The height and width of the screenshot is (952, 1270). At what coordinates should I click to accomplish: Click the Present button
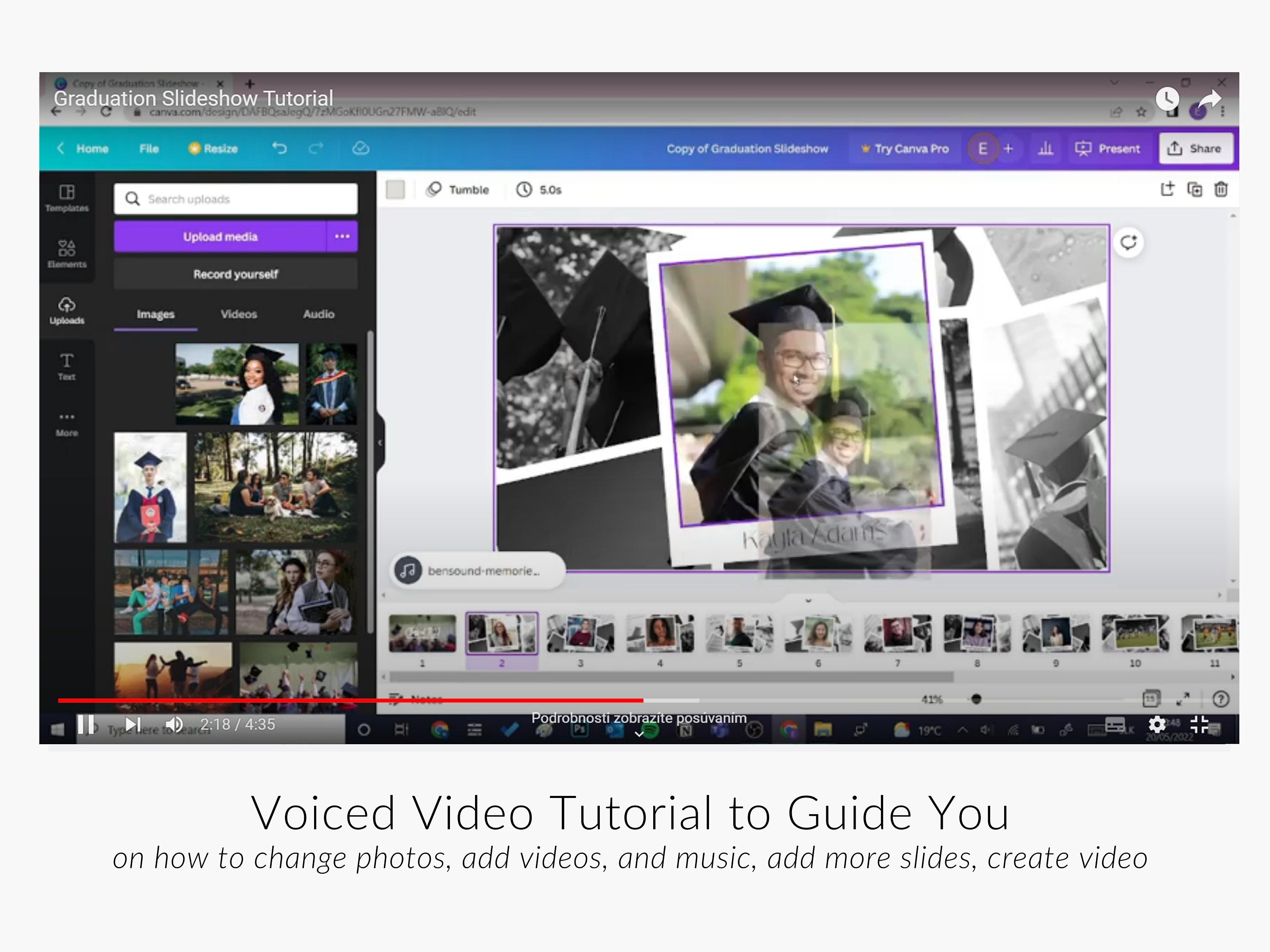tap(1107, 149)
